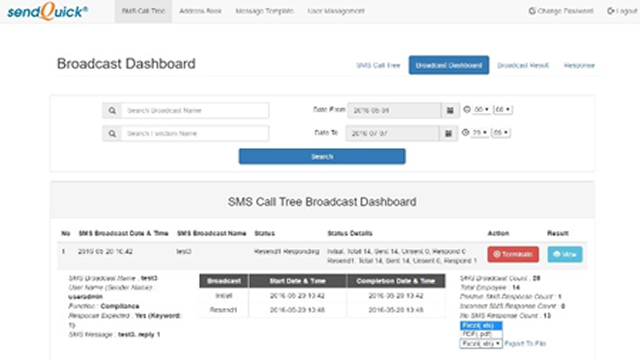Open the Date From minute dropdown

(x=503, y=109)
